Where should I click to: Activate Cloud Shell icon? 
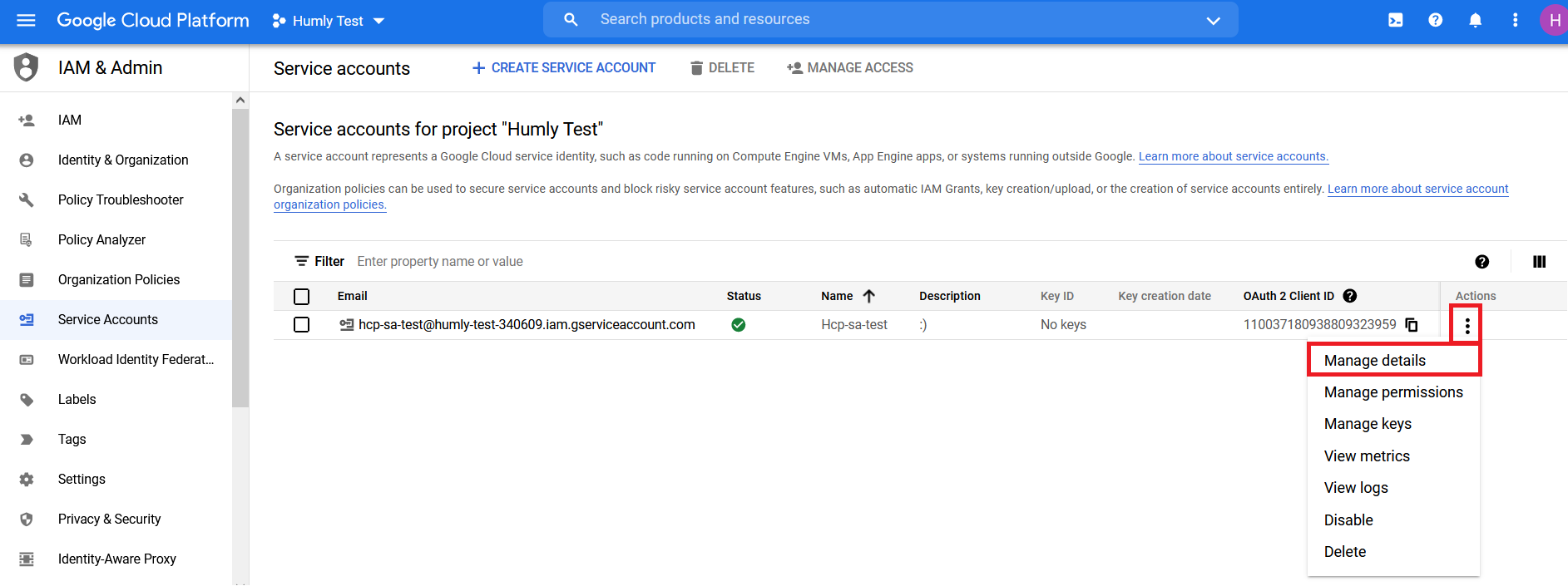pyautogui.click(x=1396, y=20)
